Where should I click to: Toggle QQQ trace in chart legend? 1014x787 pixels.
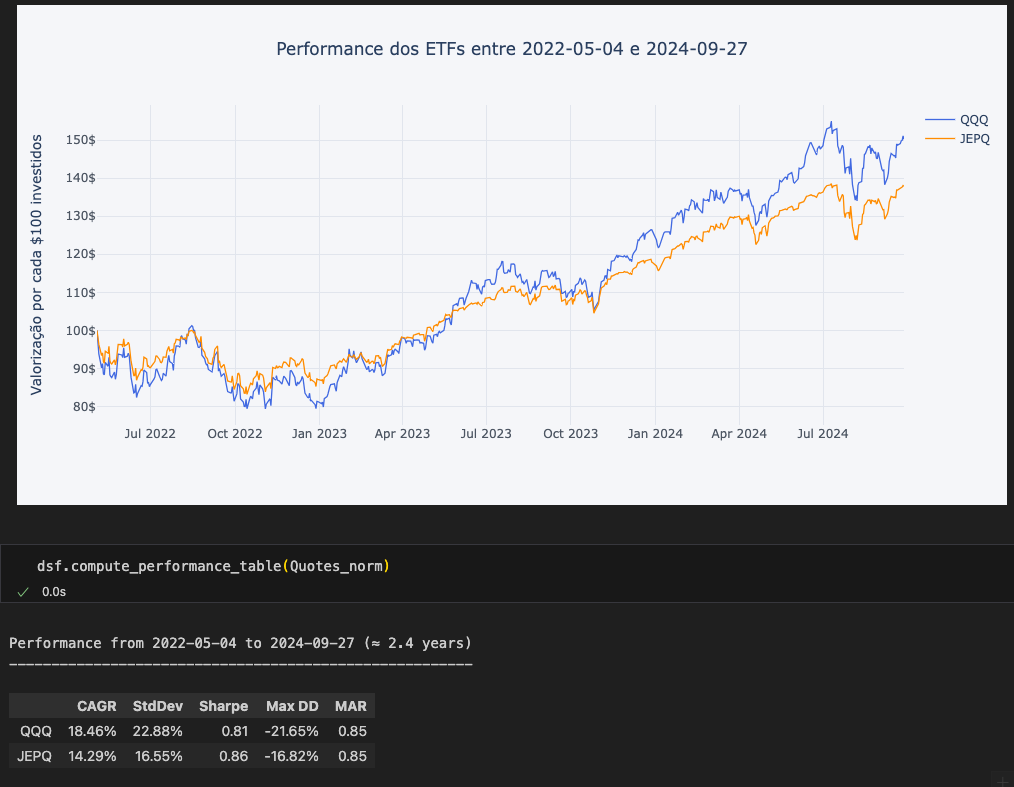click(973, 120)
